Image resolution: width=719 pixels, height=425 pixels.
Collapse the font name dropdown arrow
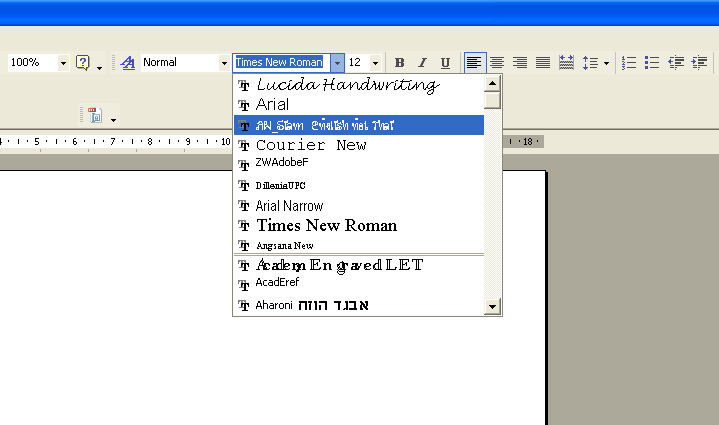click(337, 63)
